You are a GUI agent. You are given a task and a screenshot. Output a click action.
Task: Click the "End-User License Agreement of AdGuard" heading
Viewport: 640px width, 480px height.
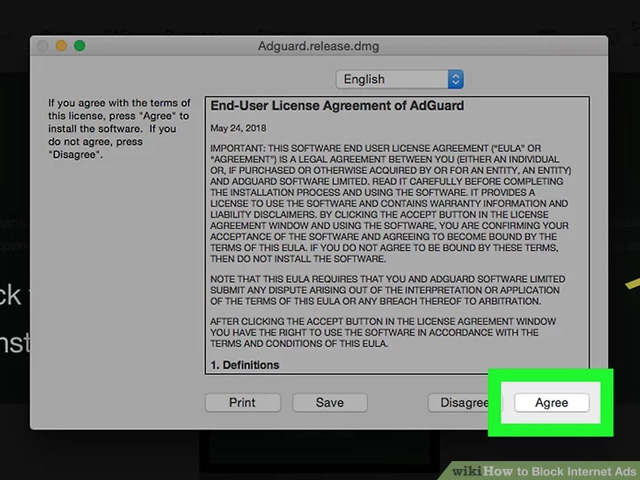[337, 106]
